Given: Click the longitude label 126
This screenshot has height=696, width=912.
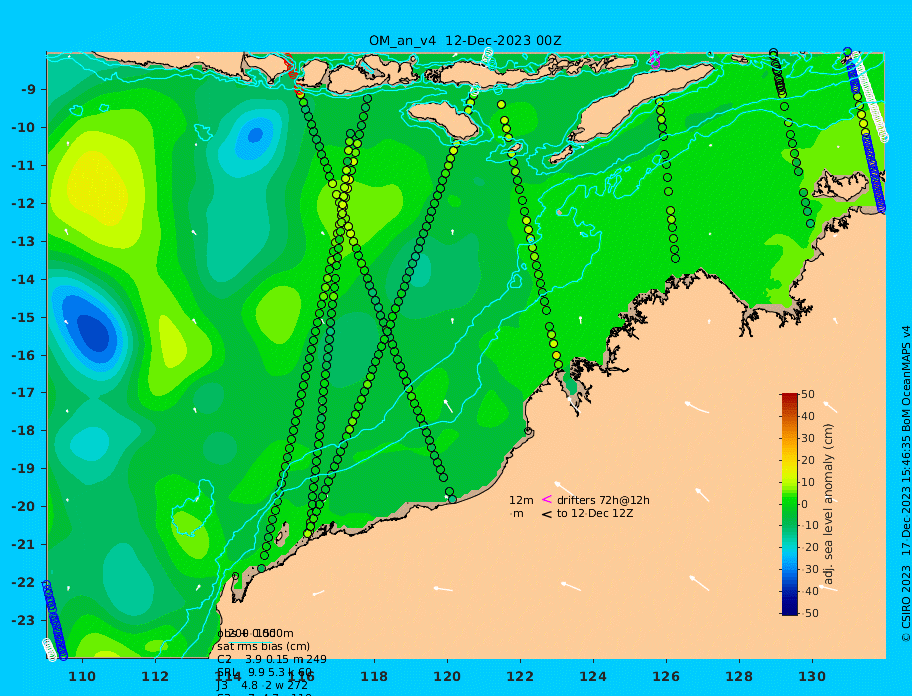Looking at the screenshot, I should coord(666,676).
